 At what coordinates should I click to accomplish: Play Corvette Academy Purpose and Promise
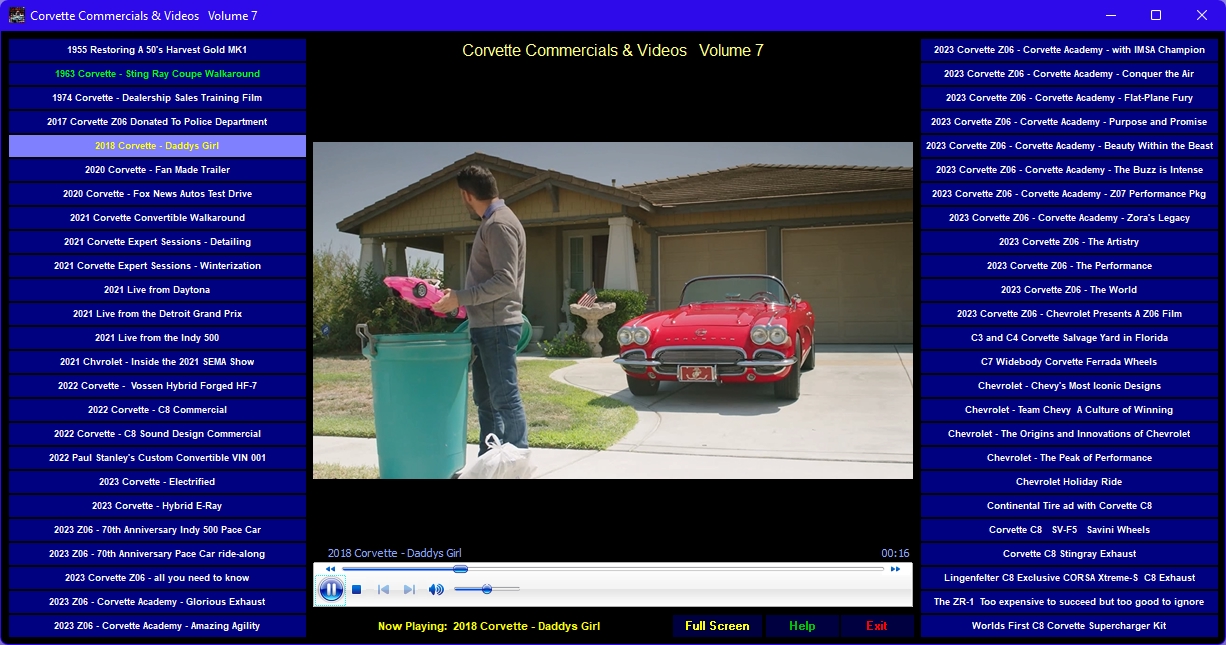coord(1069,122)
